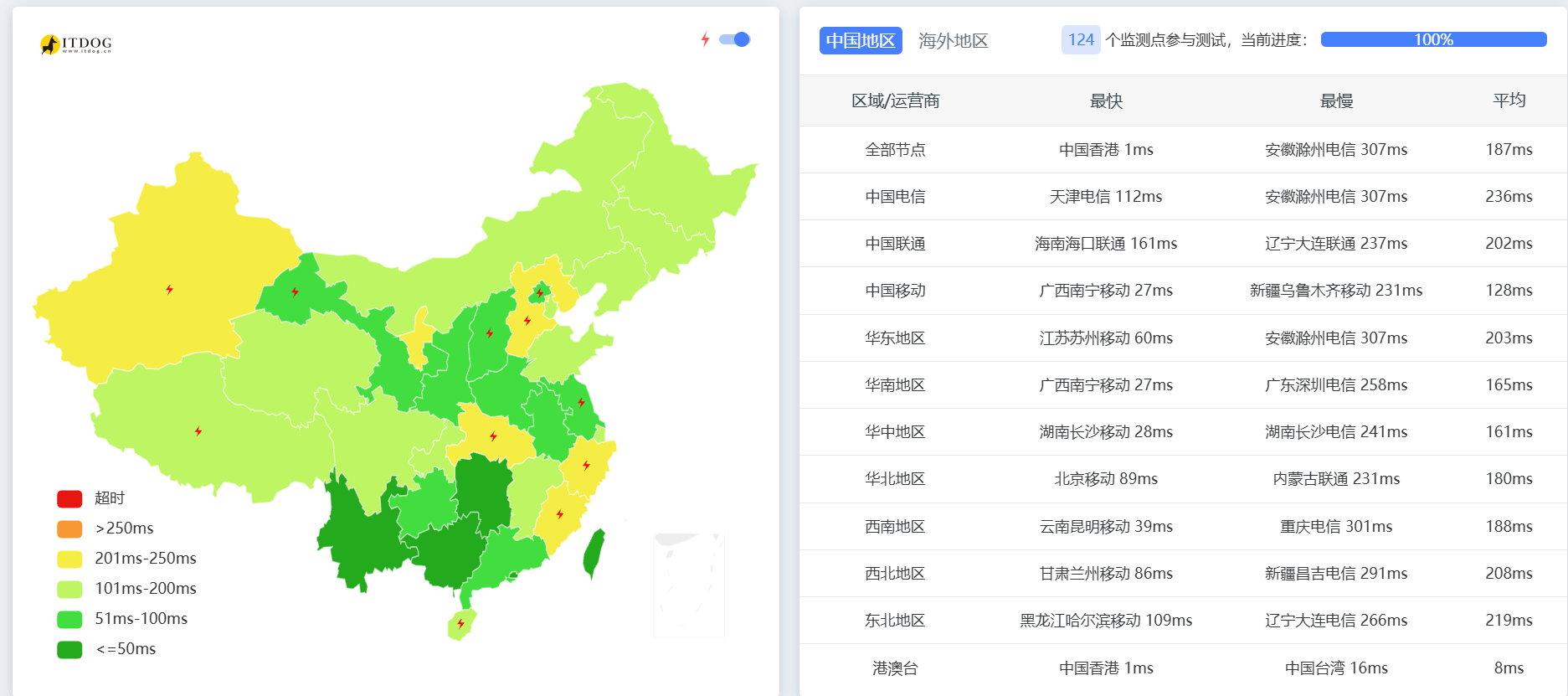Click 内蒙古联通 231ms cell
Screen dimensions: 1568x696
click(x=1336, y=478)
